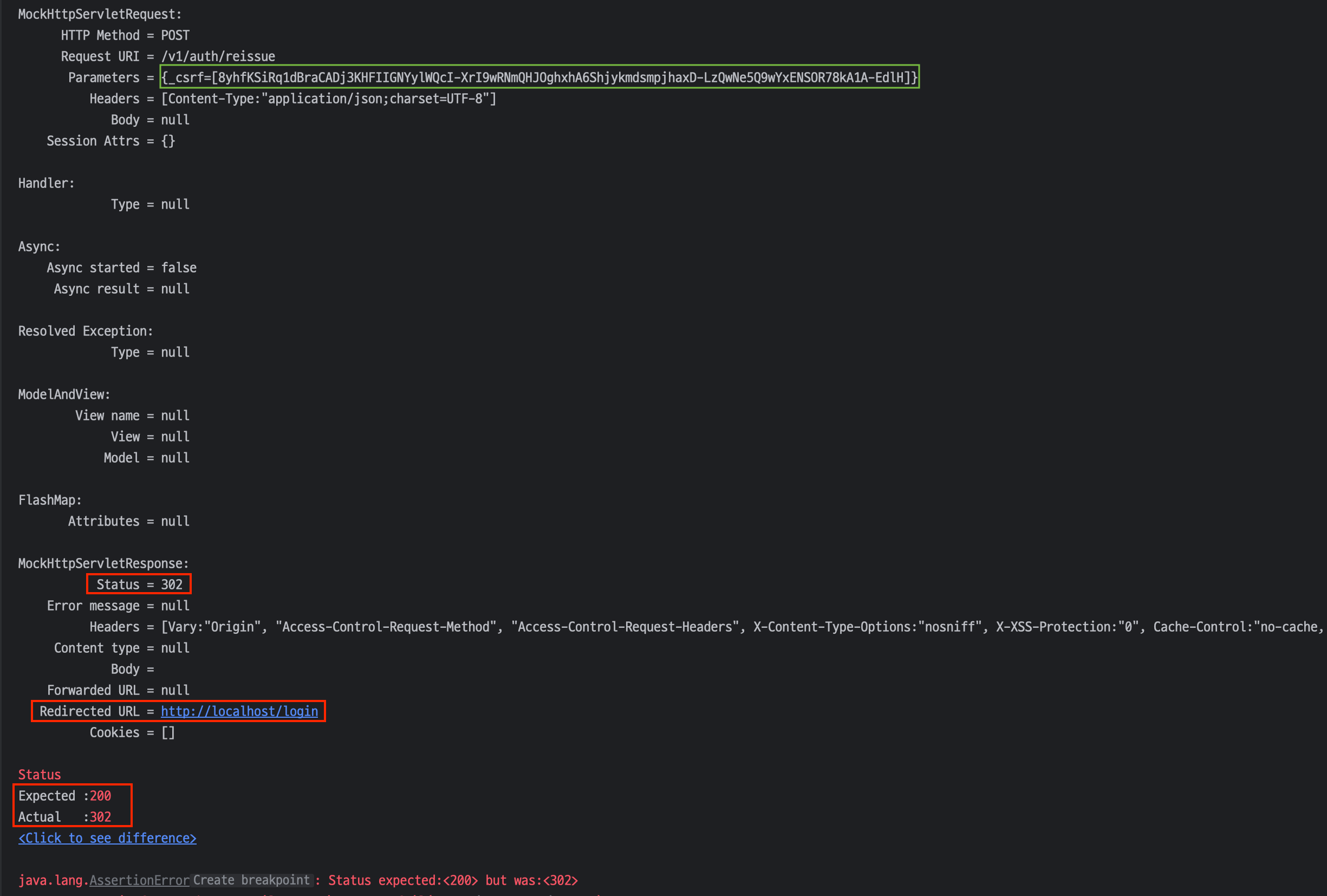Click the 'MockHttpServletResponse:' heading line
Image resolution: width=1327 pixels, height=896 pixels.
[x=103, y=563]
